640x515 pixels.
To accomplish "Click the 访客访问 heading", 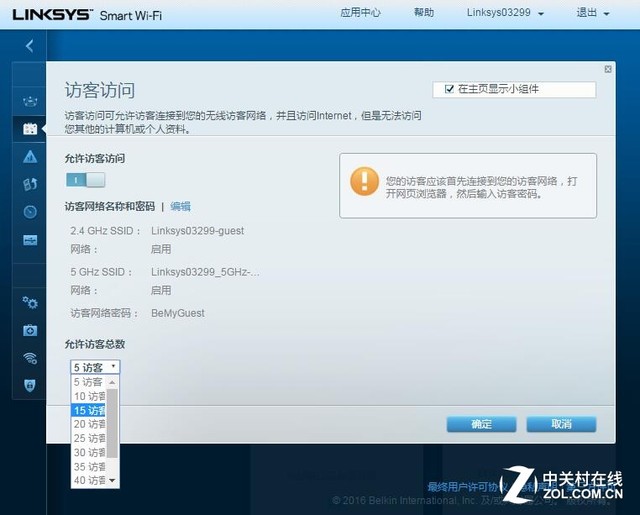I will (100, 90).
